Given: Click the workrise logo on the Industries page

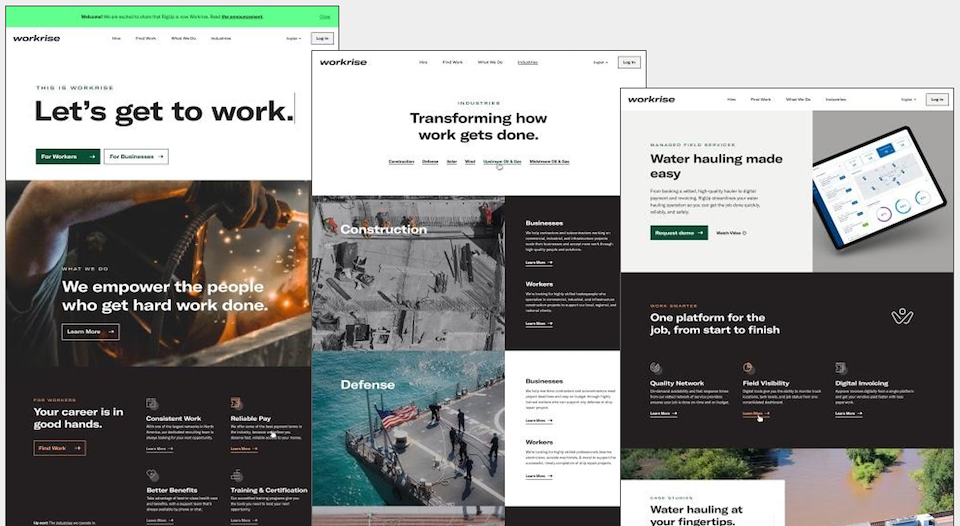Looking at the screenshot, I should click(343, 62).
